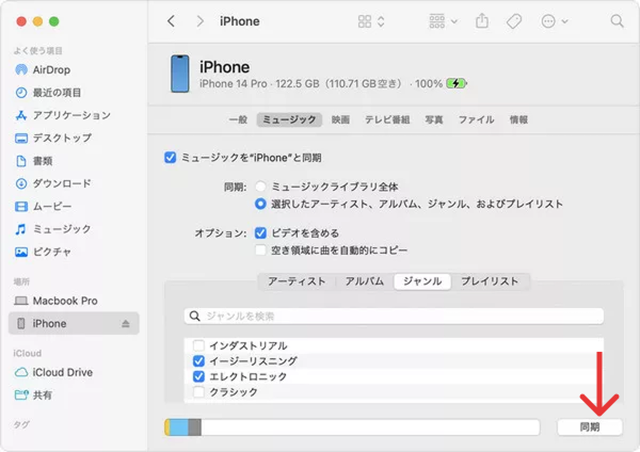Open 書類 folder in the sidebar

point(33,161)
